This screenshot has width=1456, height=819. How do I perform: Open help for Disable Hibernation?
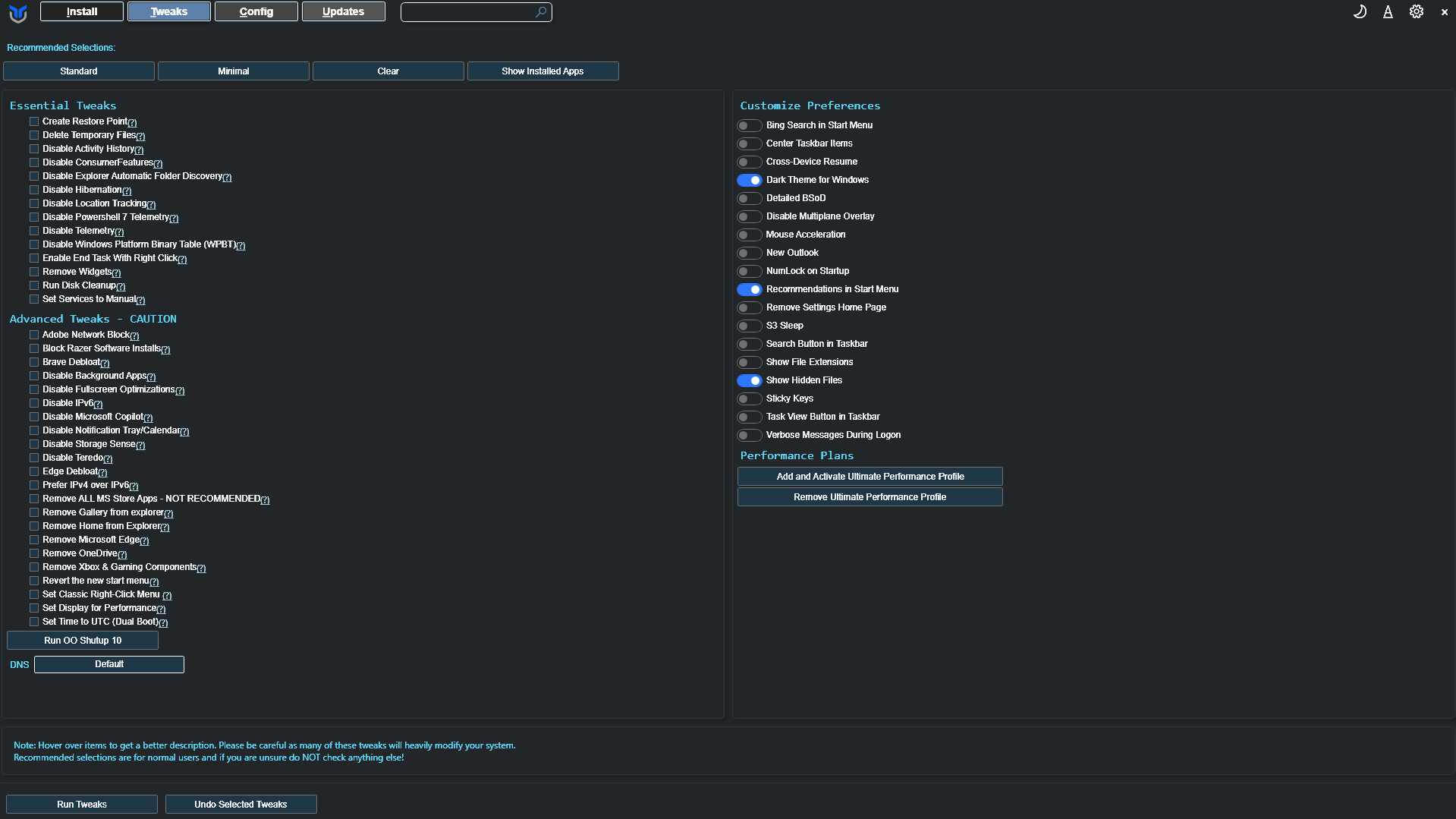(x=127, y=191)
